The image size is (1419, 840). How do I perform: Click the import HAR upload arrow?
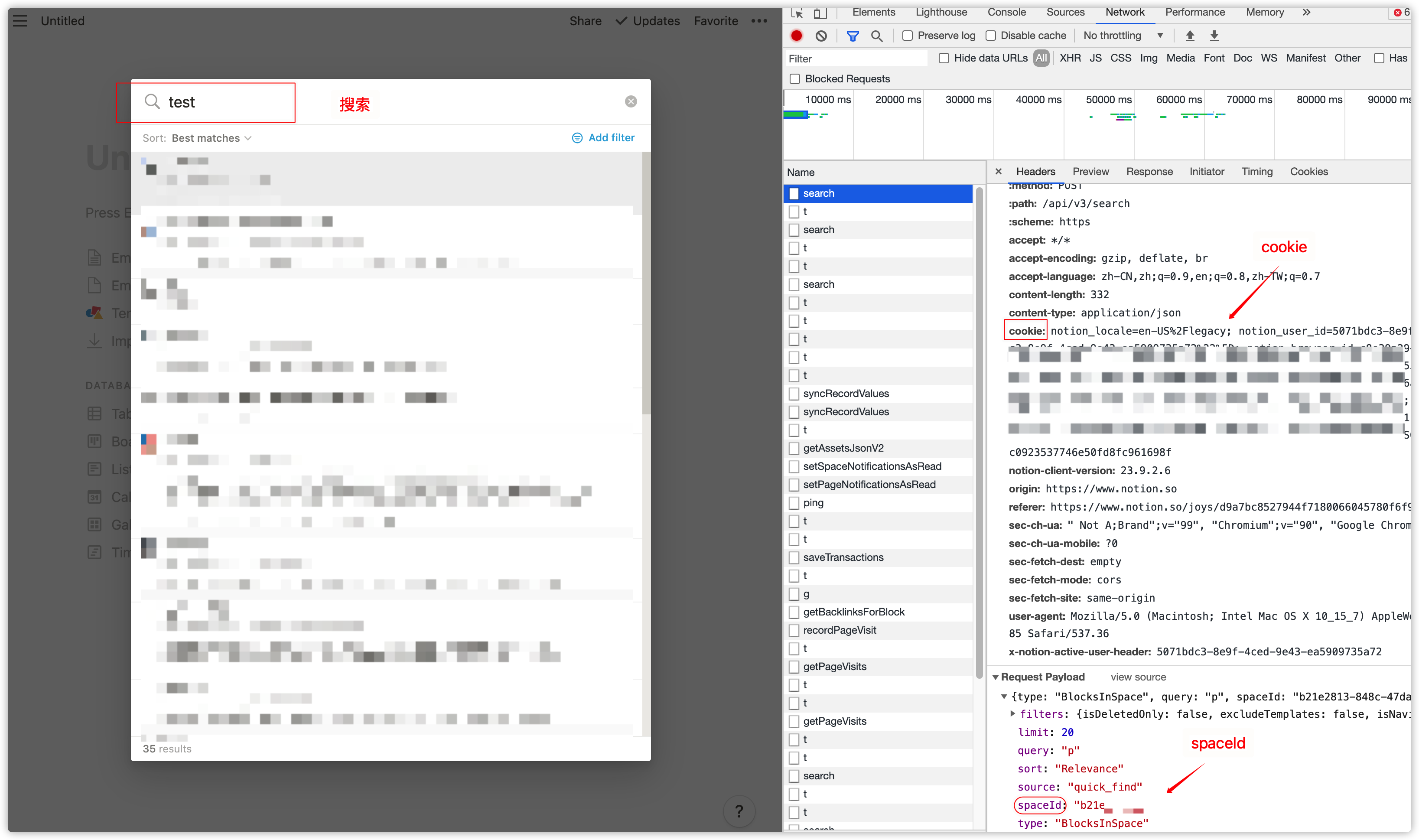click(x=1190, y=36)
